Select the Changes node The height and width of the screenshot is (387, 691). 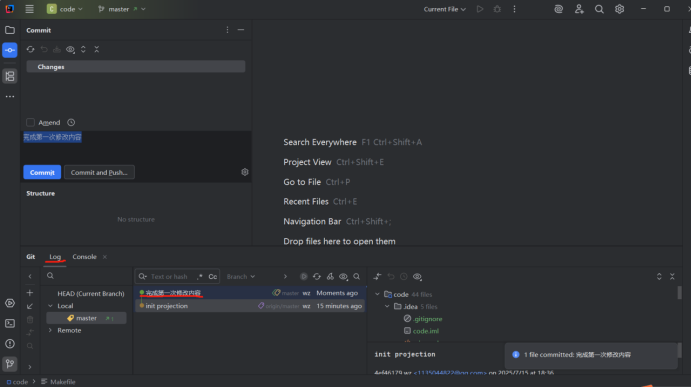pos(136,67)
